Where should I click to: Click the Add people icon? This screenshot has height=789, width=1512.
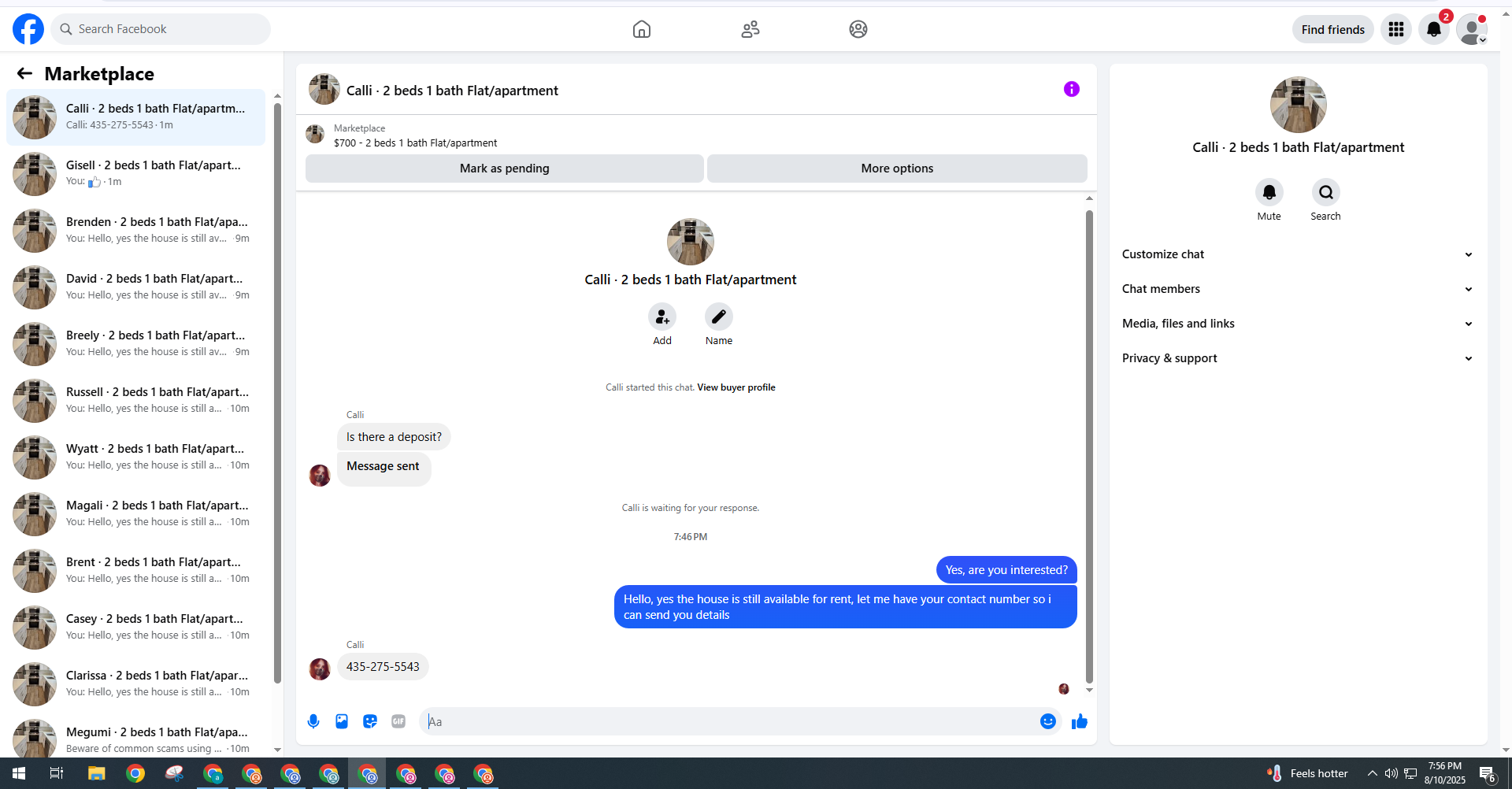pos(662,317)
